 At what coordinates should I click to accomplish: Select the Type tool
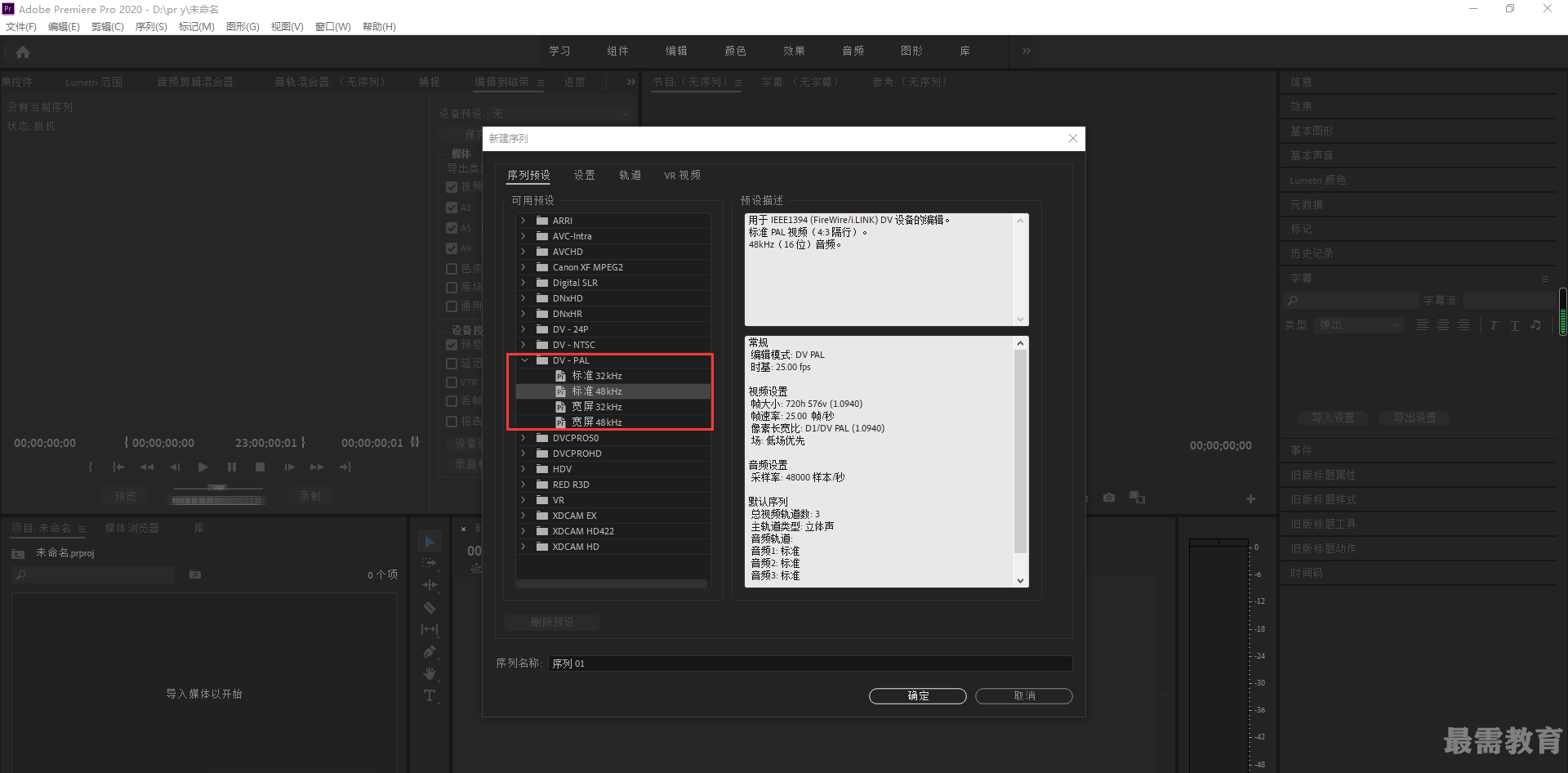click(430, 695)
